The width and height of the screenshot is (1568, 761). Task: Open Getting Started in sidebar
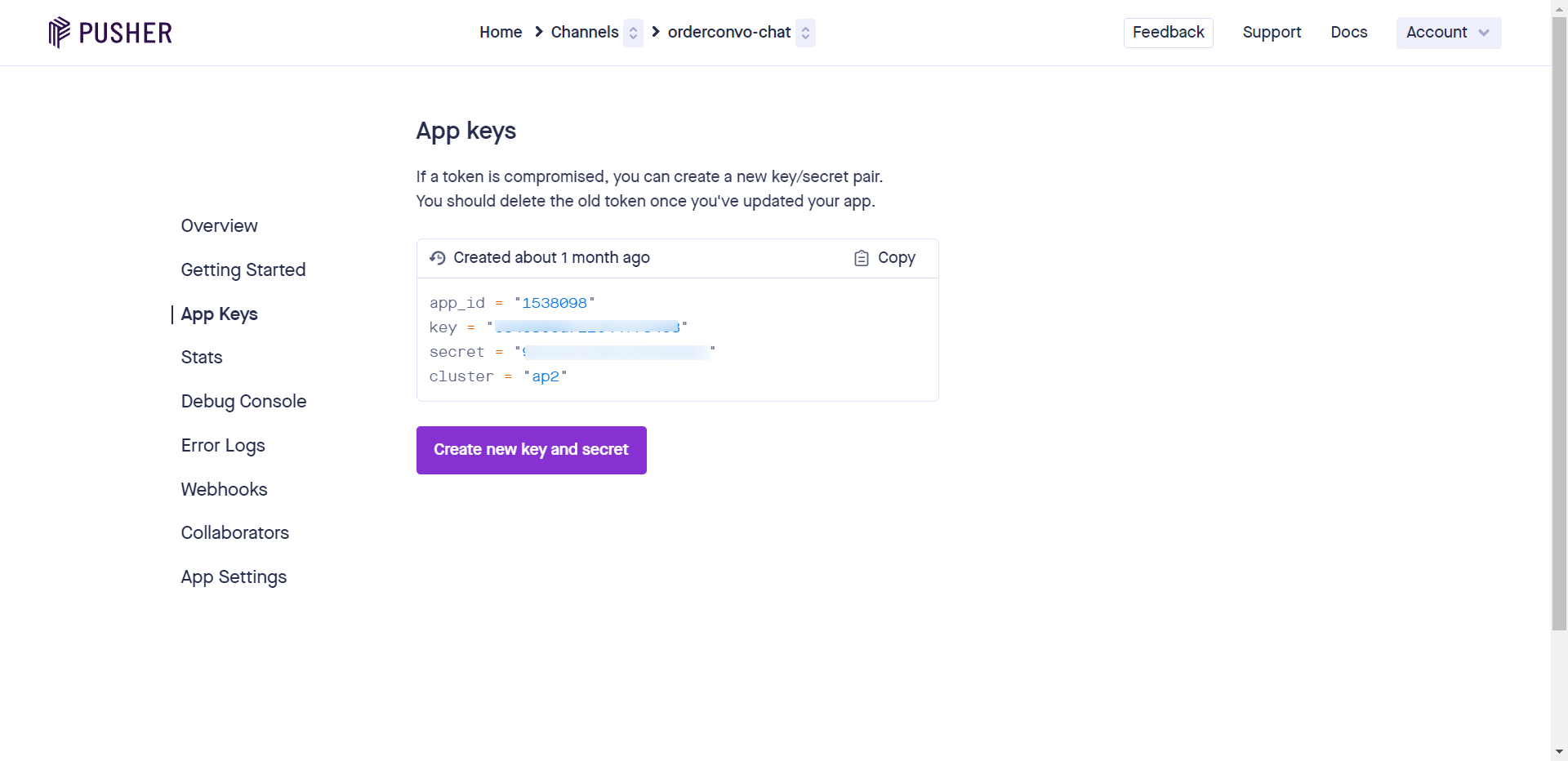click(x=243, y=270)
